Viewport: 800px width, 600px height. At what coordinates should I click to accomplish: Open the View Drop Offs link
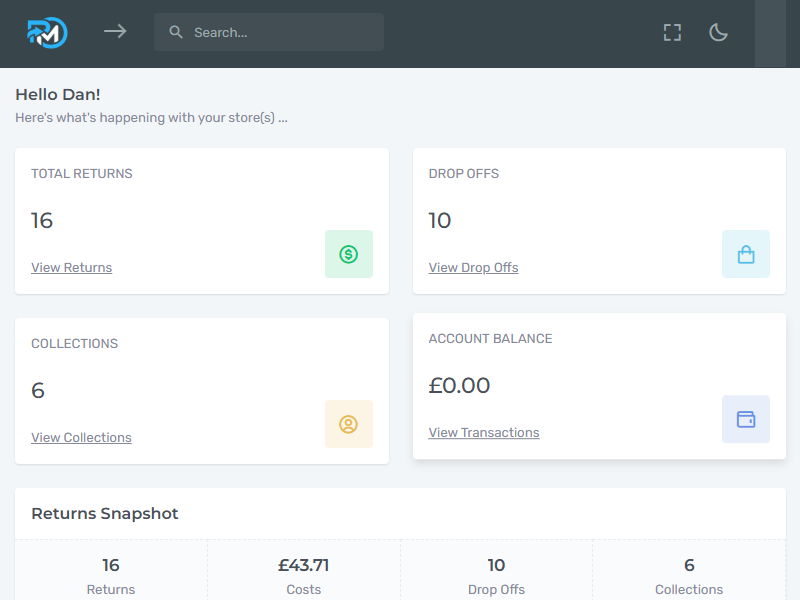(473, 267)
